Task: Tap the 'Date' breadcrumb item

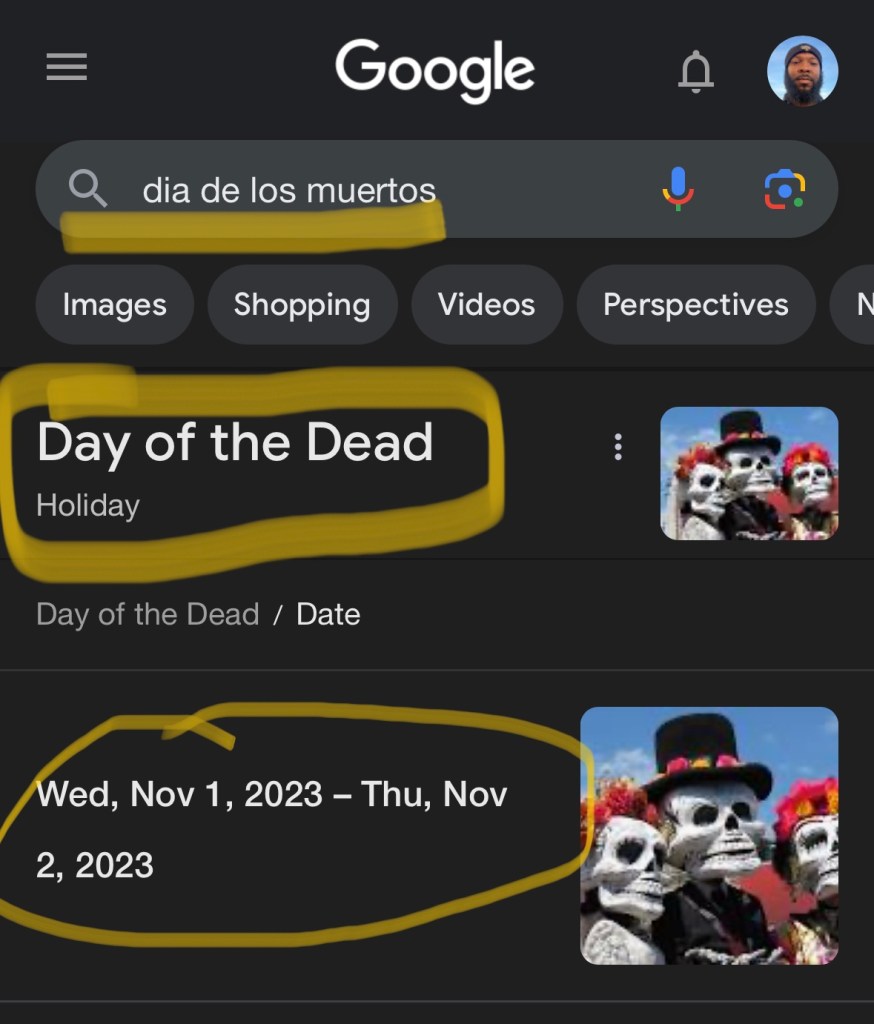Action: click(328, 614)
